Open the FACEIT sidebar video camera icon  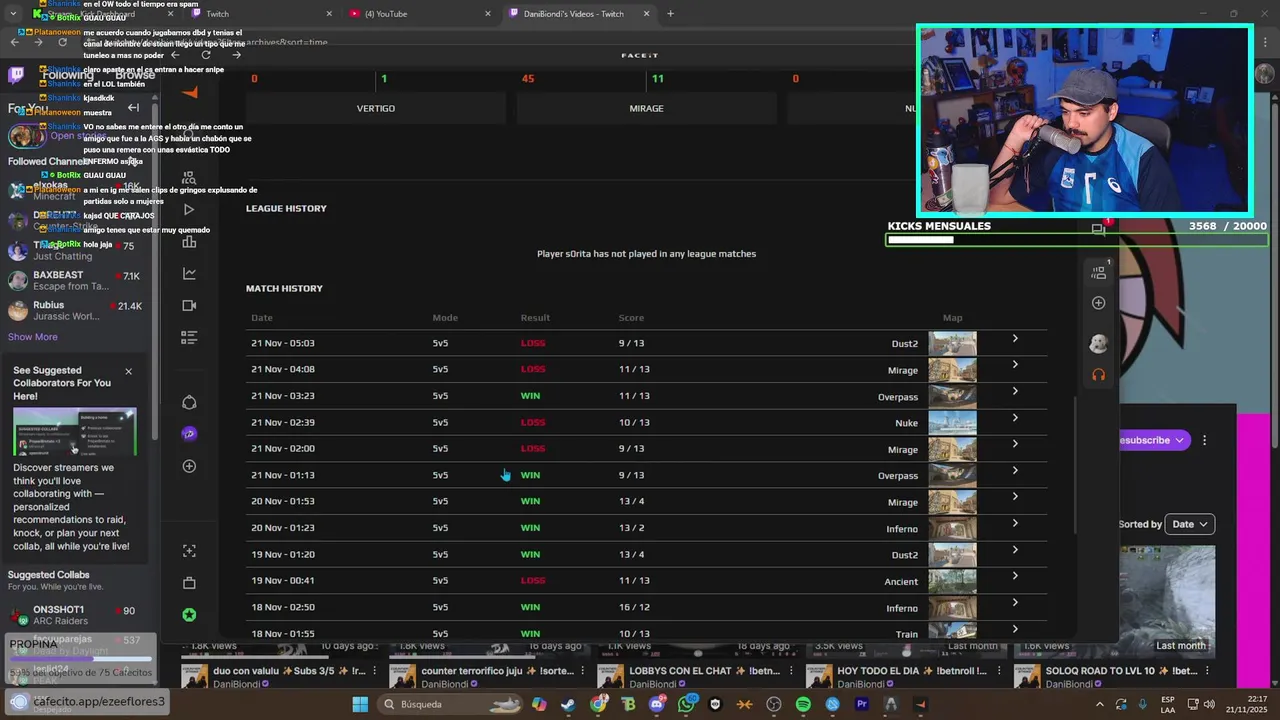[x=189, y=306]
